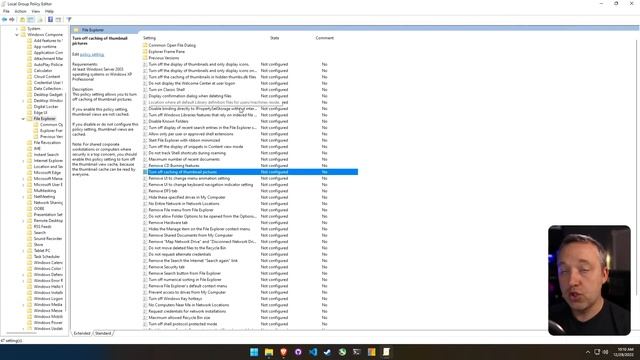Screen dimensions: 640x360
Task: Select Cloud Content in the tree
Action: point(47,77)
